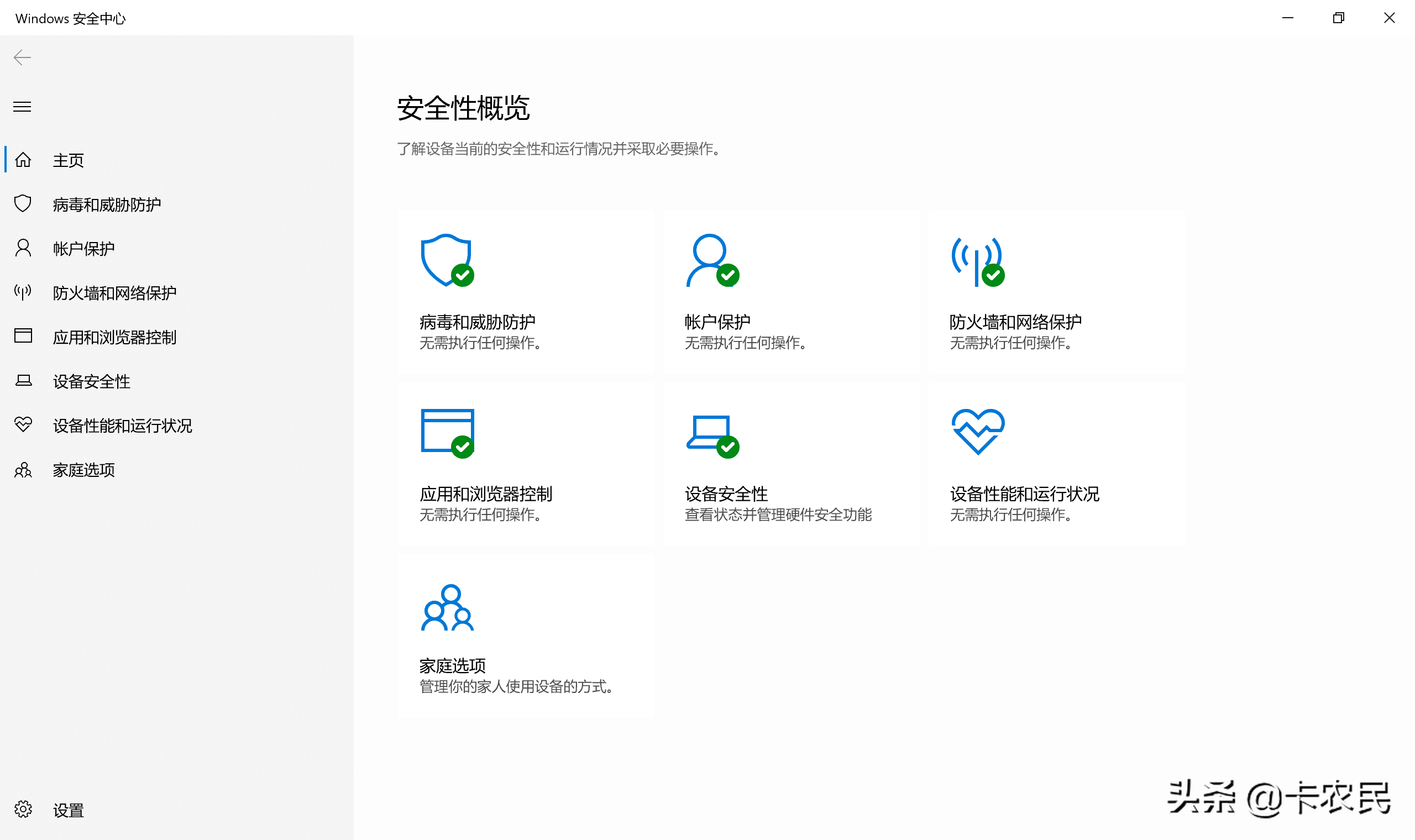Open the large firewall antenna icon
The width and height of the screenshot is (1415, 840).
[978, 261]
